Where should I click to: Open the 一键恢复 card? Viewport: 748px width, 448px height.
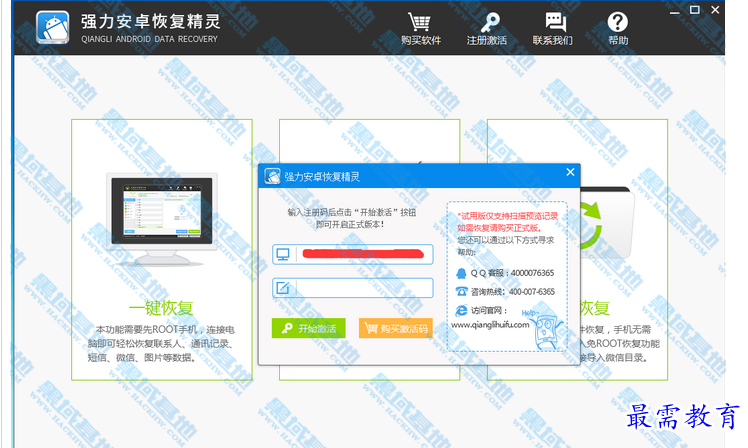[x=162, y=250]
